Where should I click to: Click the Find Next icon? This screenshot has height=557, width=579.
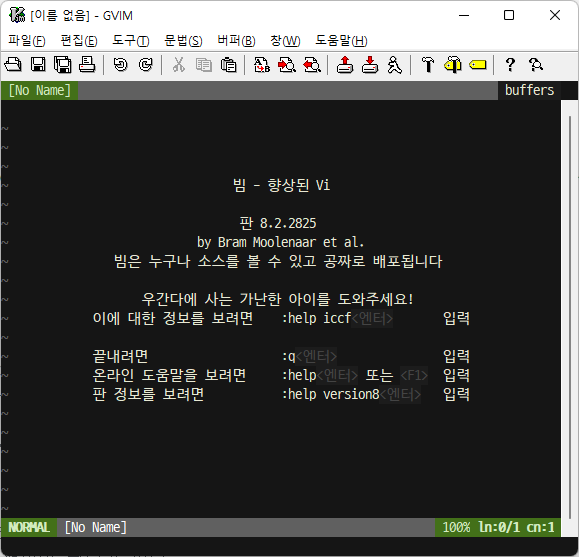[x=287, y=65]
